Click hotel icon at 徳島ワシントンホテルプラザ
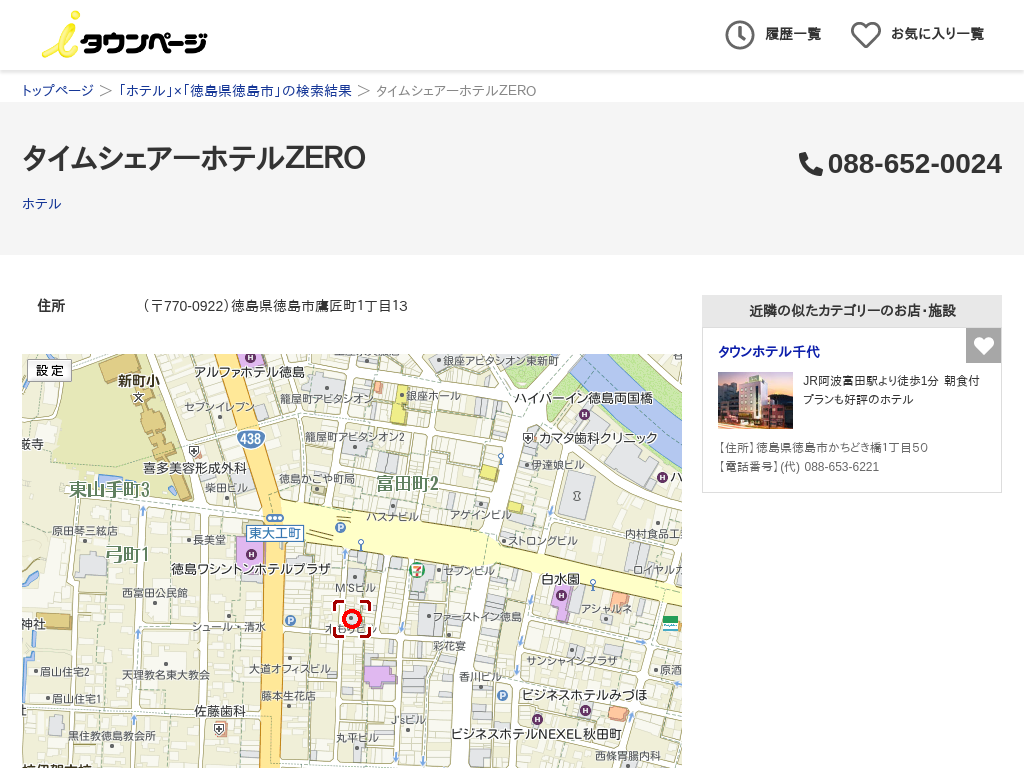 pos(251,554)
